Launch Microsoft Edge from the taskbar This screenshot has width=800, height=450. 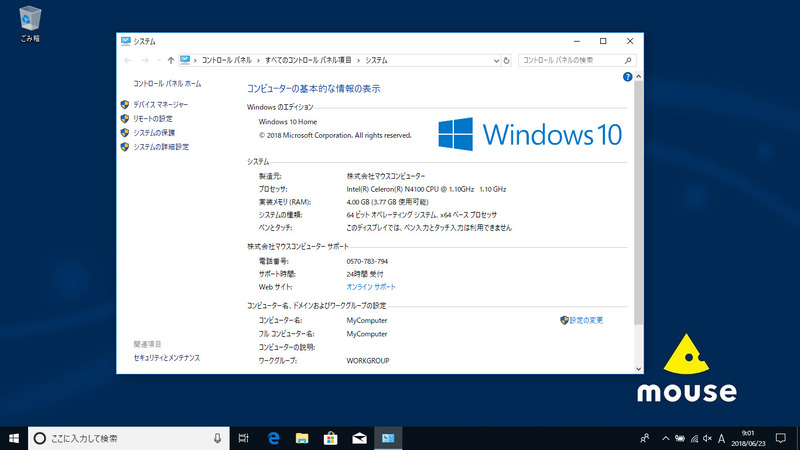tap(273, 438)
